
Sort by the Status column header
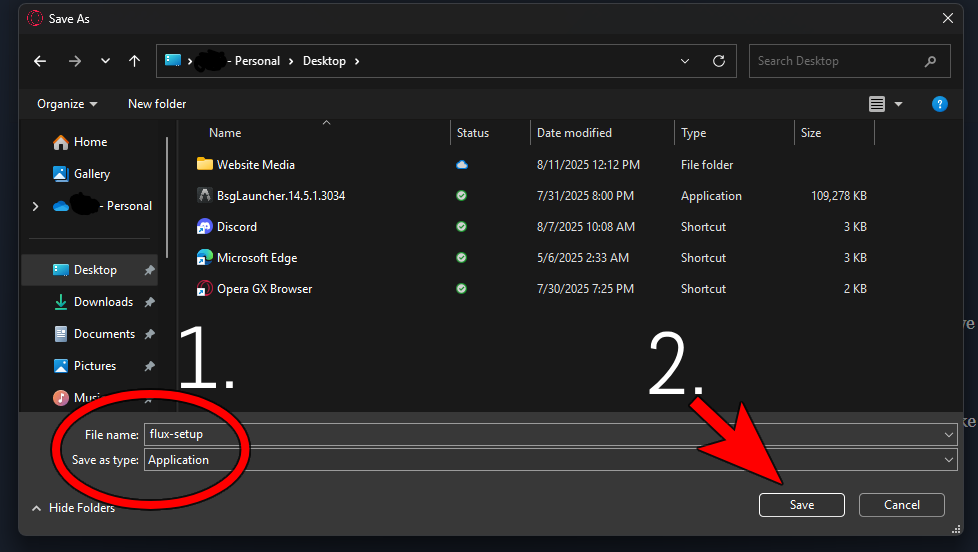pos(473,133)
